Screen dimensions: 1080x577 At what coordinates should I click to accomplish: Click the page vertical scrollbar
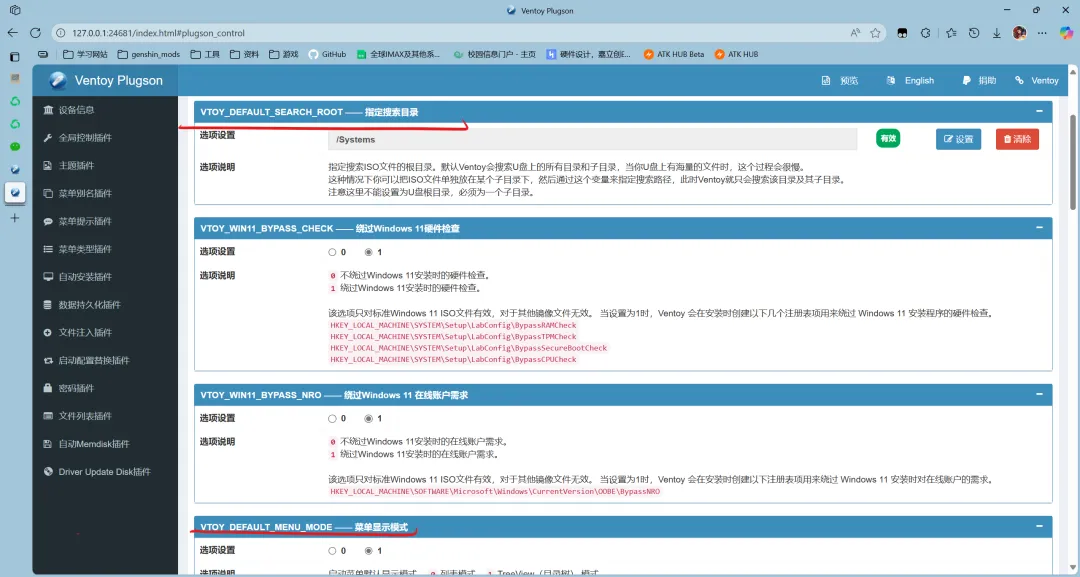(1073, 162)
